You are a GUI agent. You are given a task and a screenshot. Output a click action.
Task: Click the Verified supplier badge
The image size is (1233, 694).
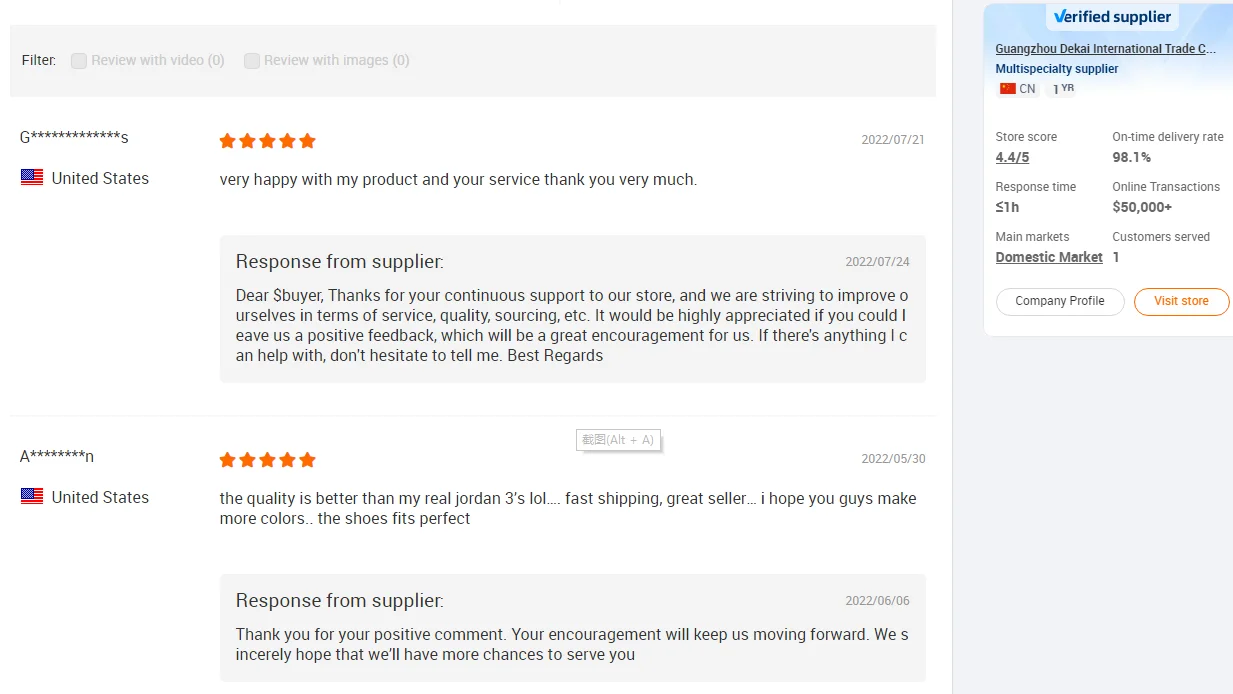tap(1112, 17)
